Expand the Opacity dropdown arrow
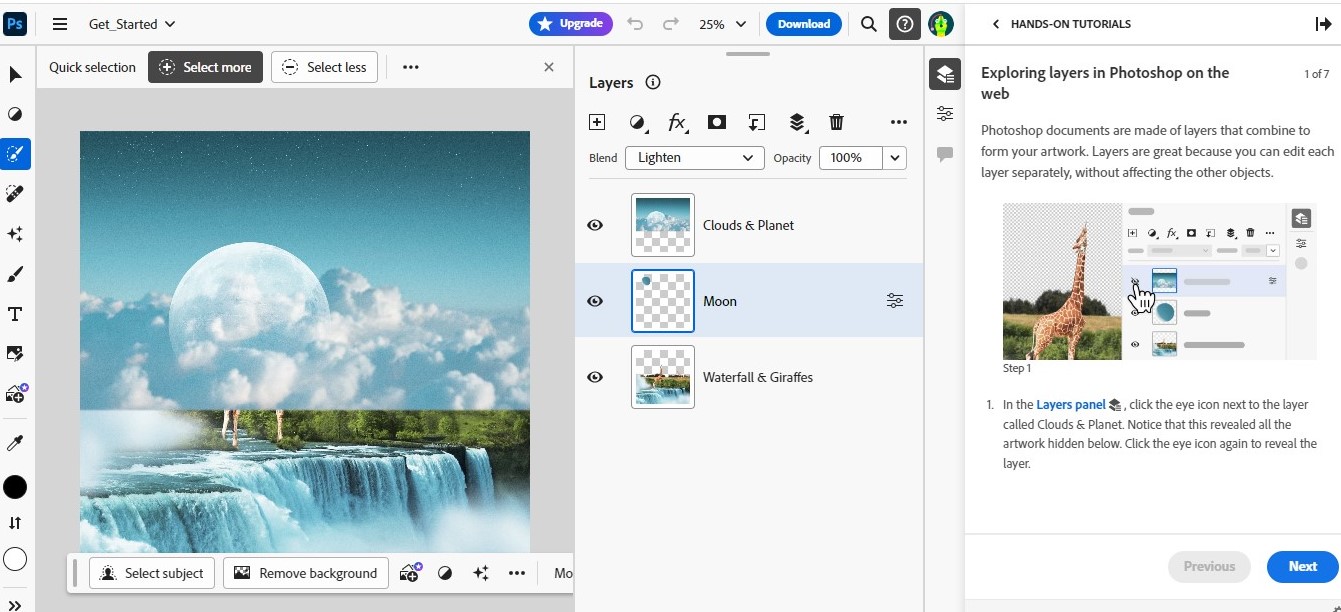1341x612 pixels. pyautogui.click(x=894, y=157)
